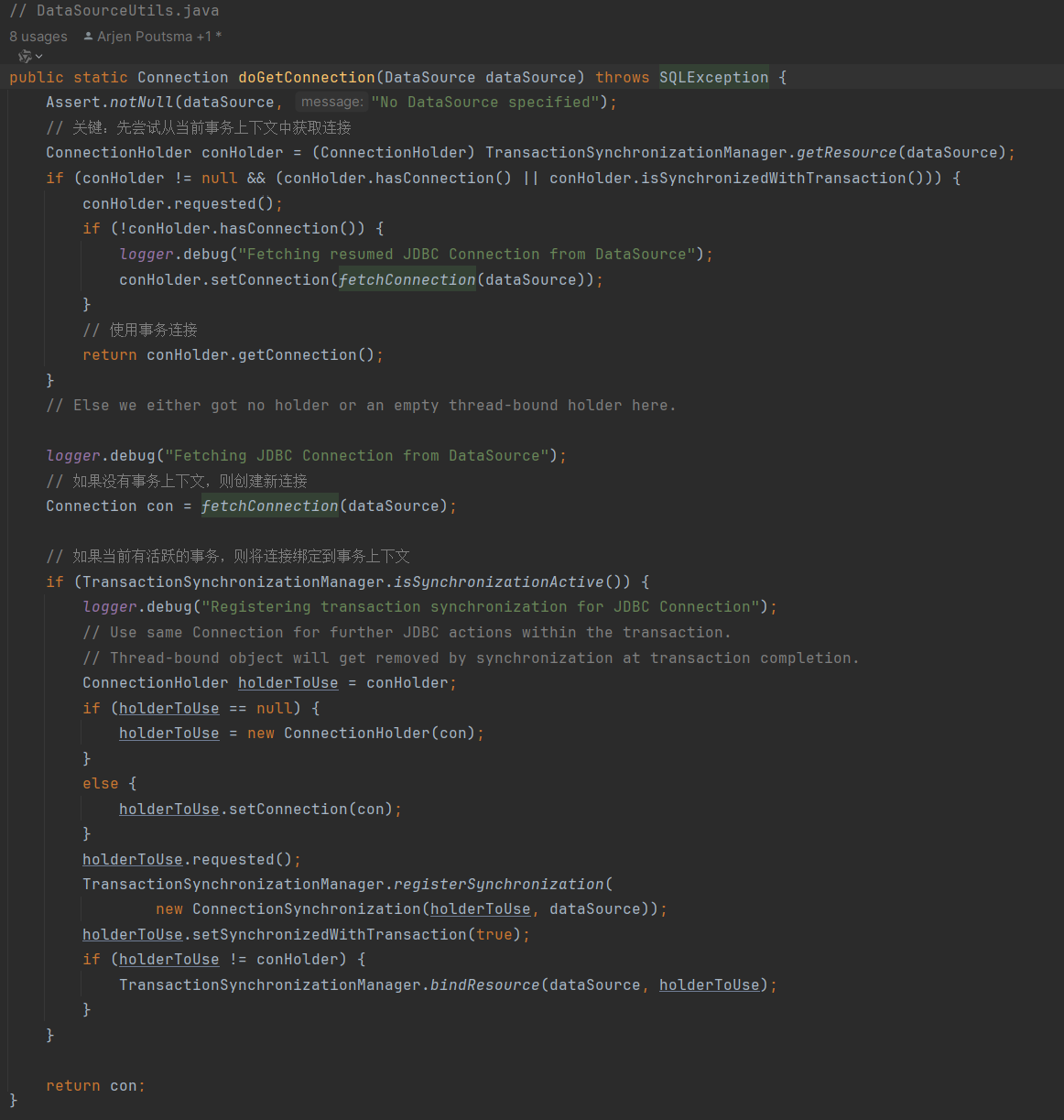This screenshot has width=1064, height=1120.
Task: Click the 'return con;' statement
Action: pos(96,1086)
